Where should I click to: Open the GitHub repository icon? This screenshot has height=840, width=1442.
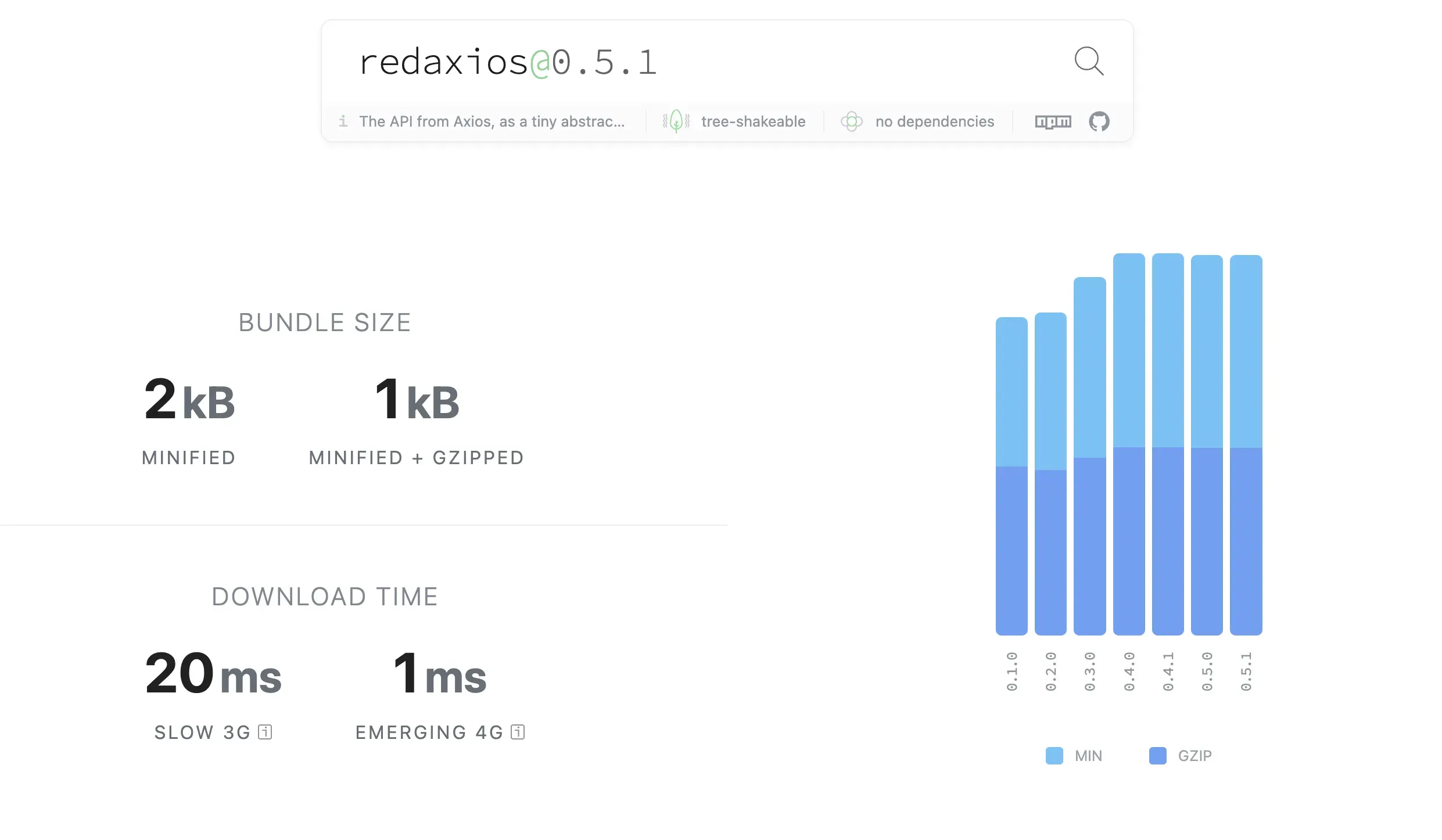click(1100, 121)
